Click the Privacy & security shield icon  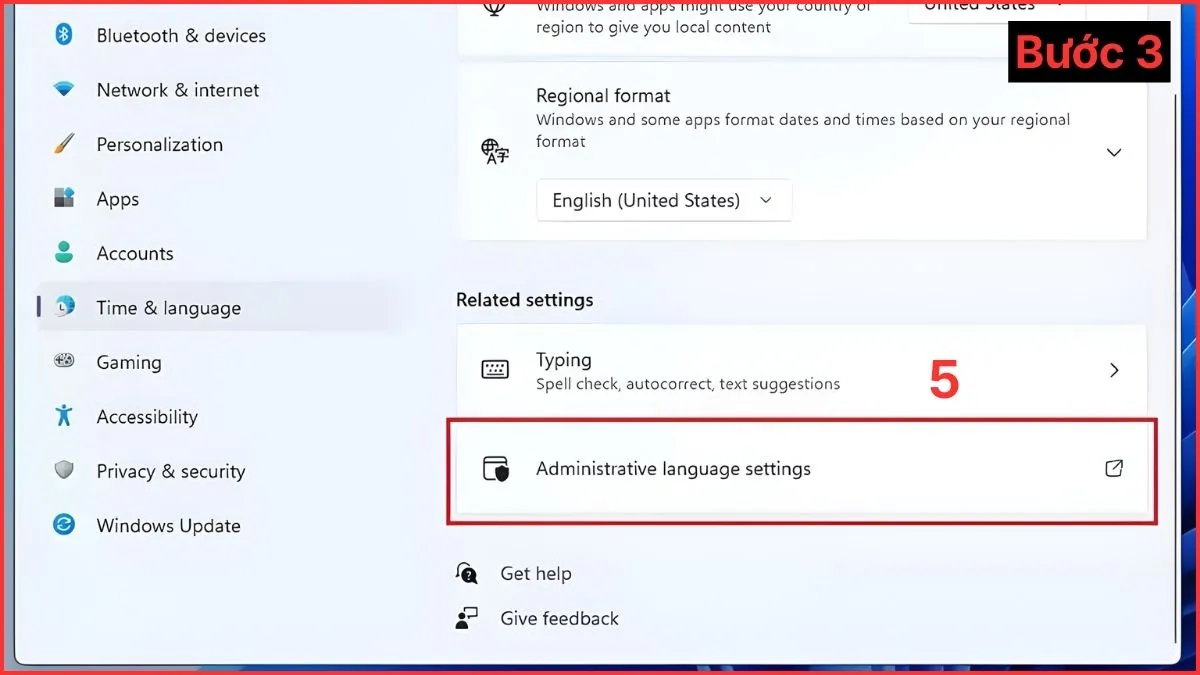(62, 471)
